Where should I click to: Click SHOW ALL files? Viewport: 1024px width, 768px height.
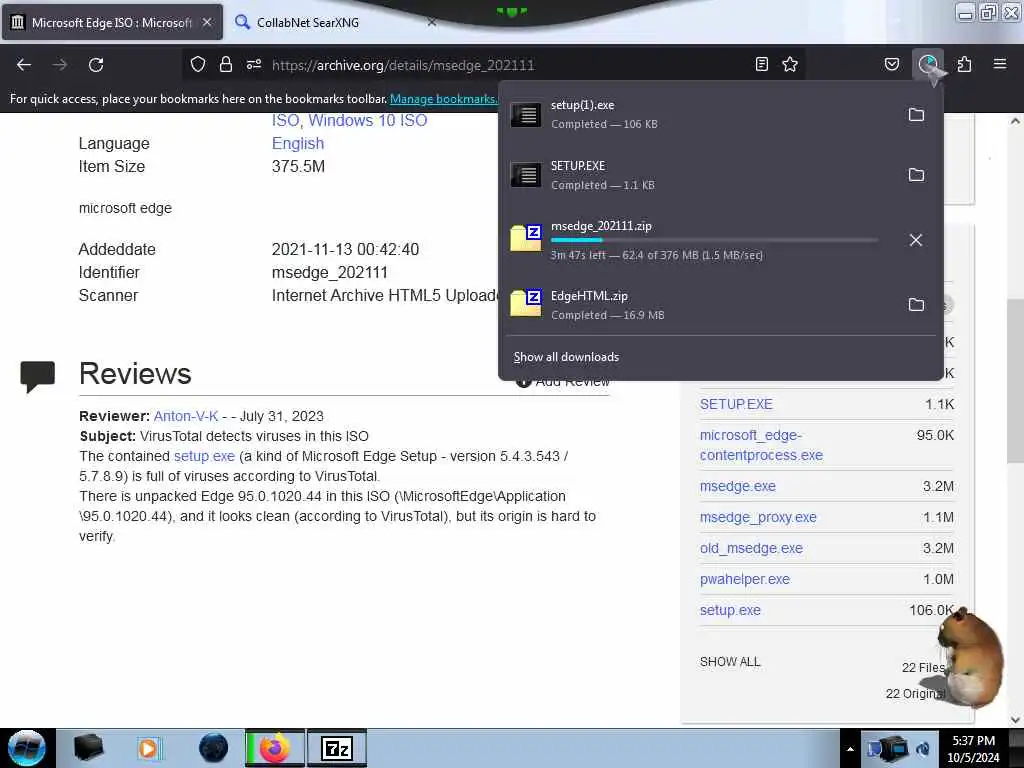click(730, 662)
